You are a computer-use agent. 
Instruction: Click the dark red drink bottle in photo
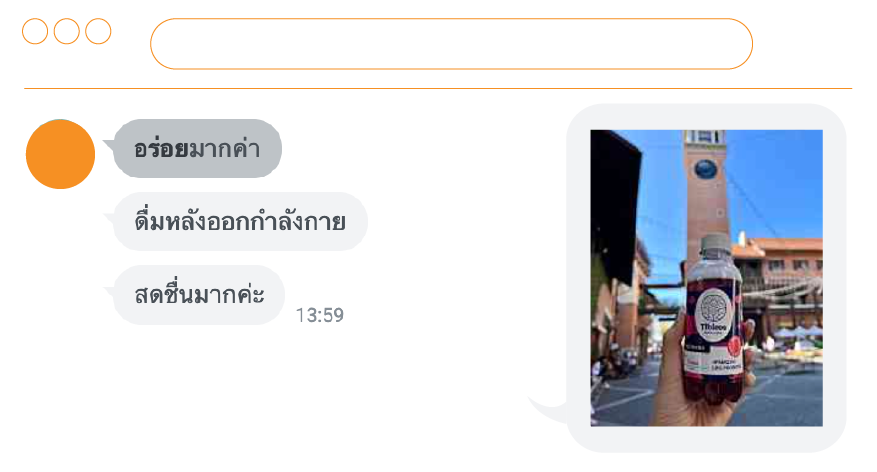pos(714,319)
